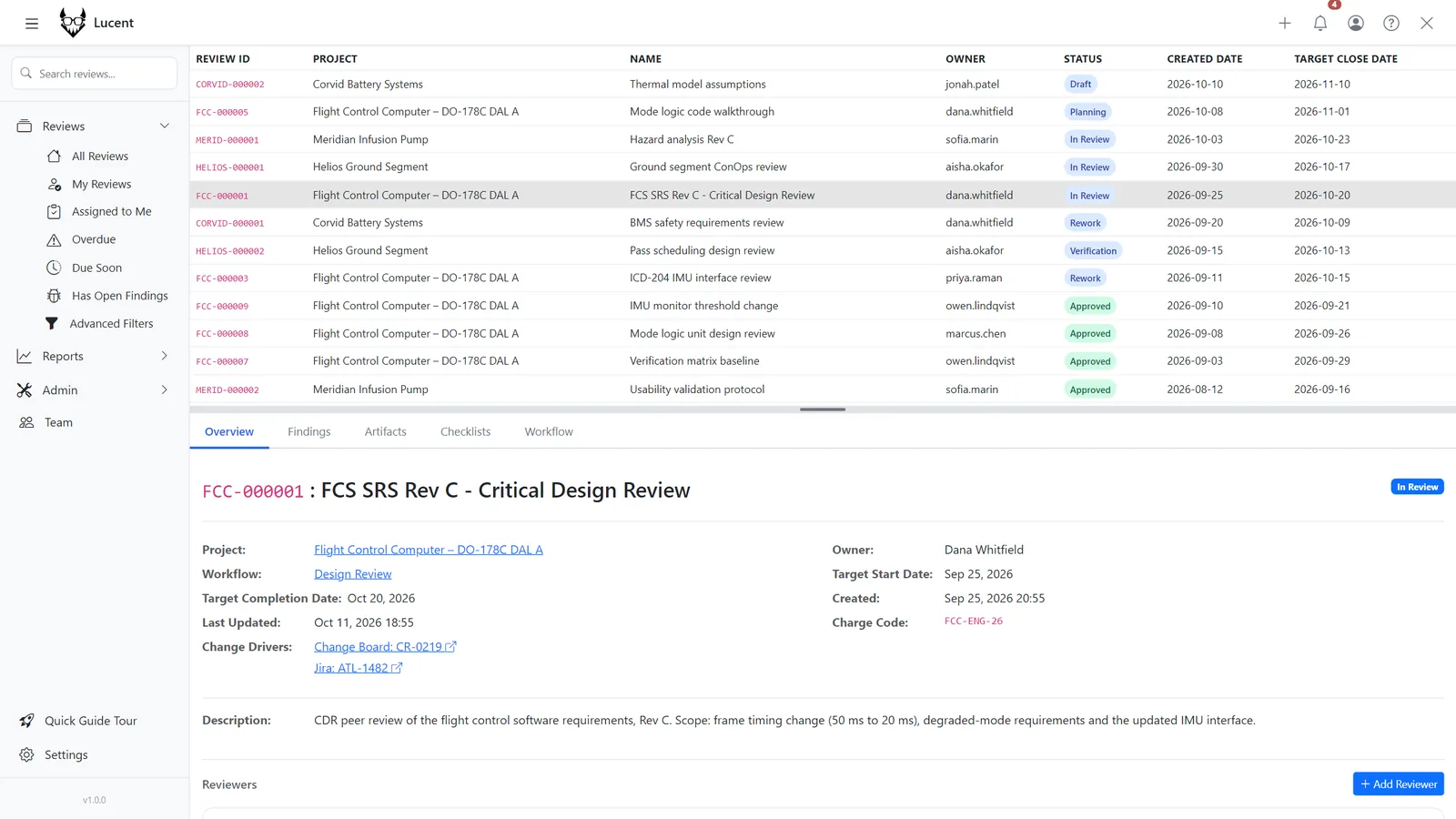This screenshot has height=819, width=1456.
Task: Filter by Has Open Findings
Action: [119, 296]
